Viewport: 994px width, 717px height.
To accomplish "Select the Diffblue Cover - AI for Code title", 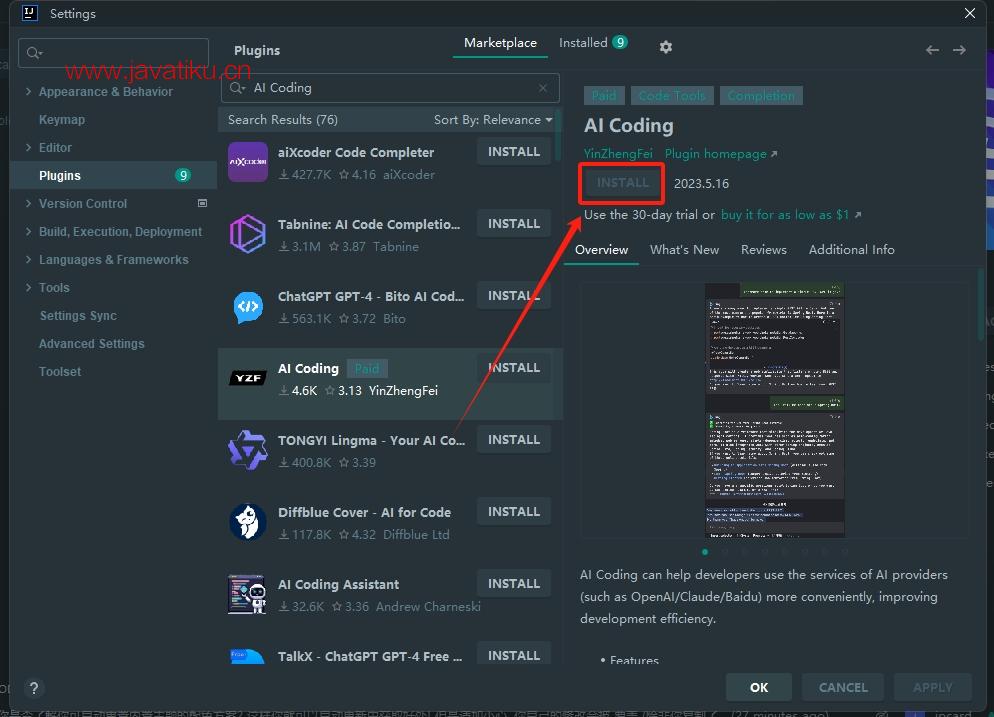I will coord(365,512).
